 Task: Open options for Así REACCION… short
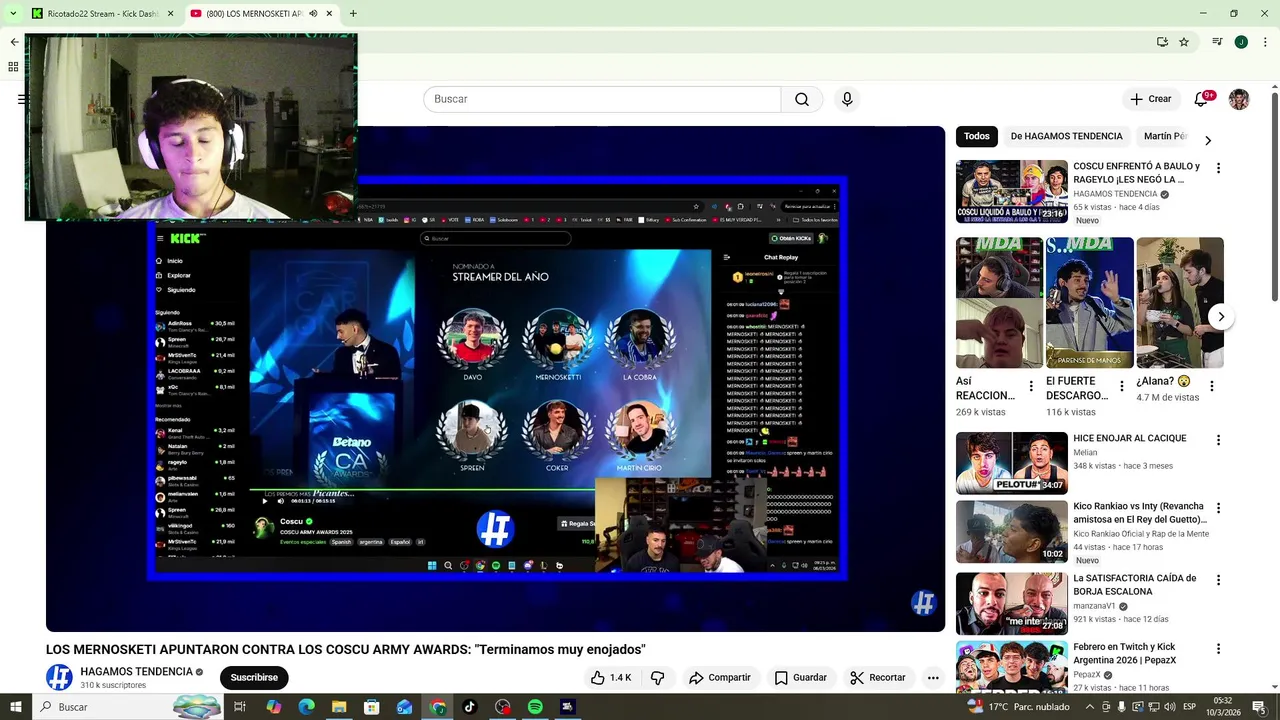pos(1031,386)
